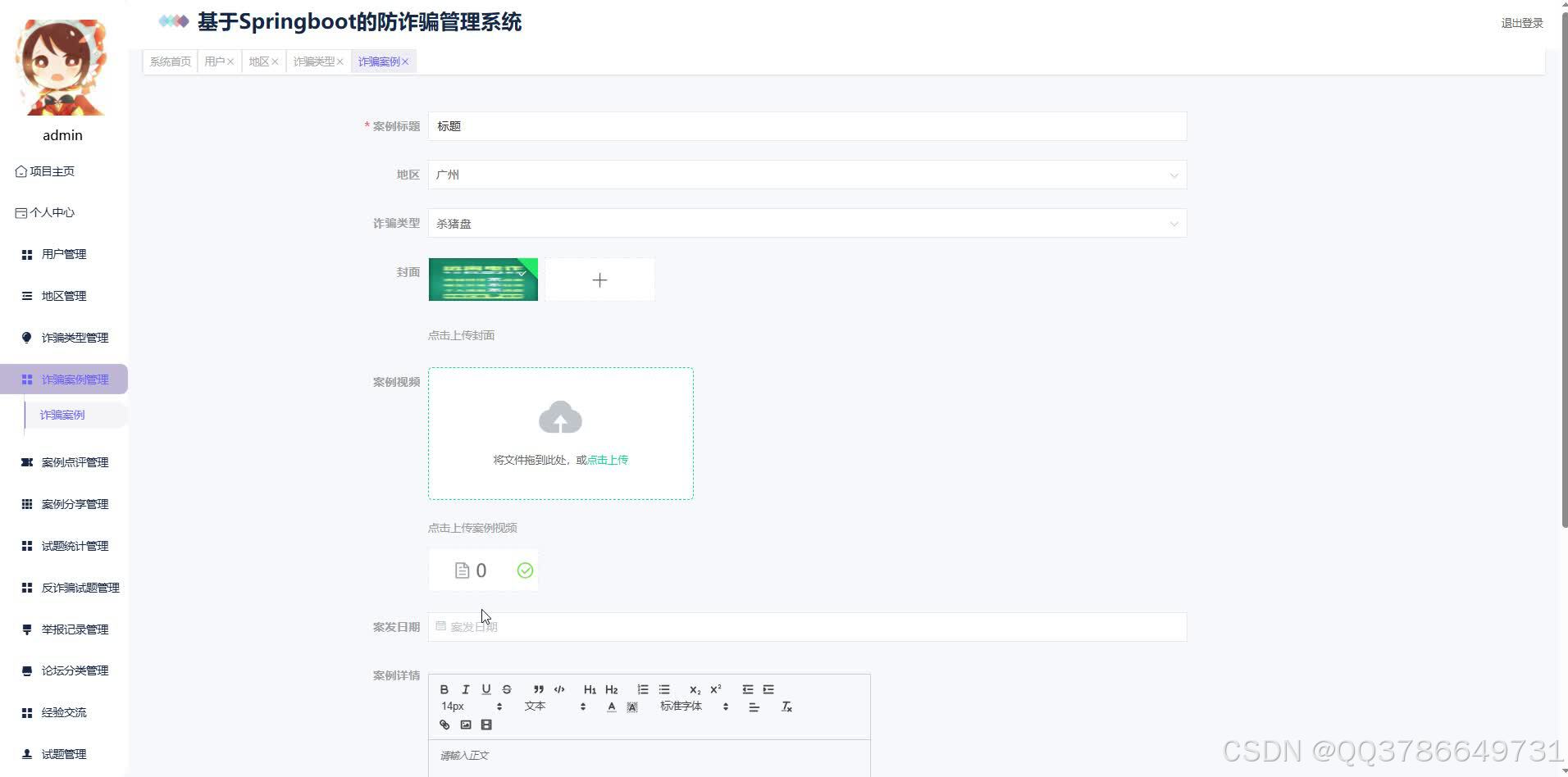Viewport: 1568px width, 777px height.
Task: Toggle the bulleted list formatting
Action: pyautogui.click(x=664, y=689)
